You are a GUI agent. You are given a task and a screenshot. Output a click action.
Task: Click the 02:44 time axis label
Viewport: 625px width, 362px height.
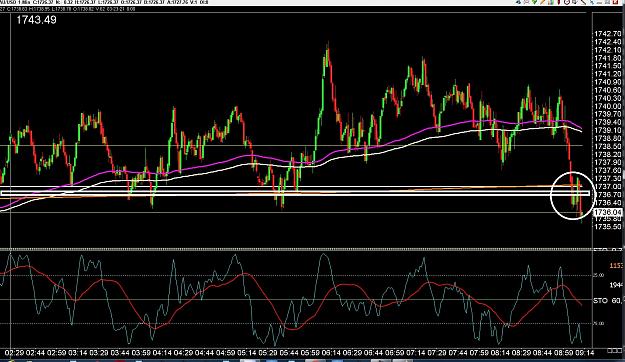coord(35,353)
